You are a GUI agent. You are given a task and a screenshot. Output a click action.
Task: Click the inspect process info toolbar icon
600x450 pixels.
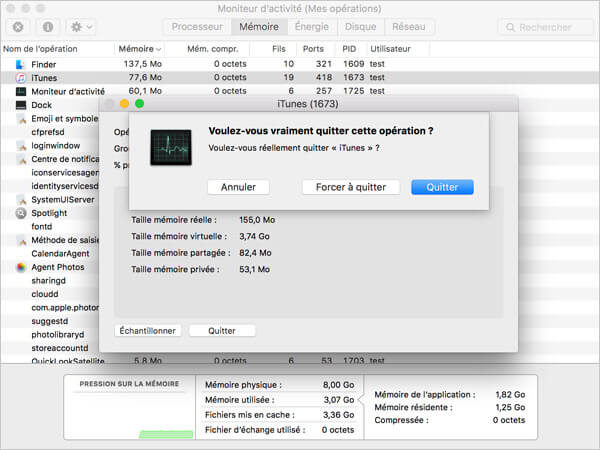(48, 27)
